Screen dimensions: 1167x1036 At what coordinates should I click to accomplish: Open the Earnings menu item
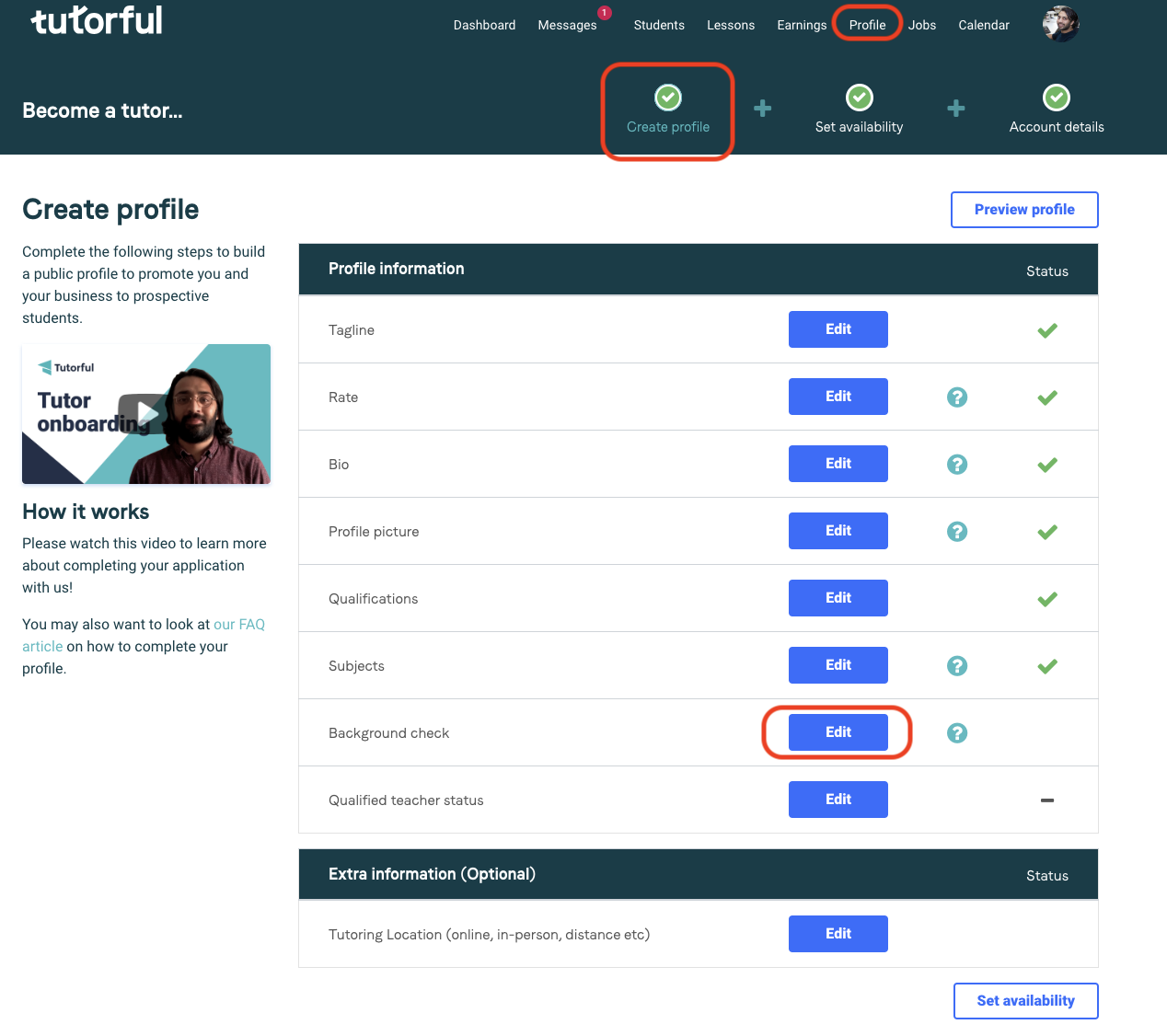click(x=802, y=25)
